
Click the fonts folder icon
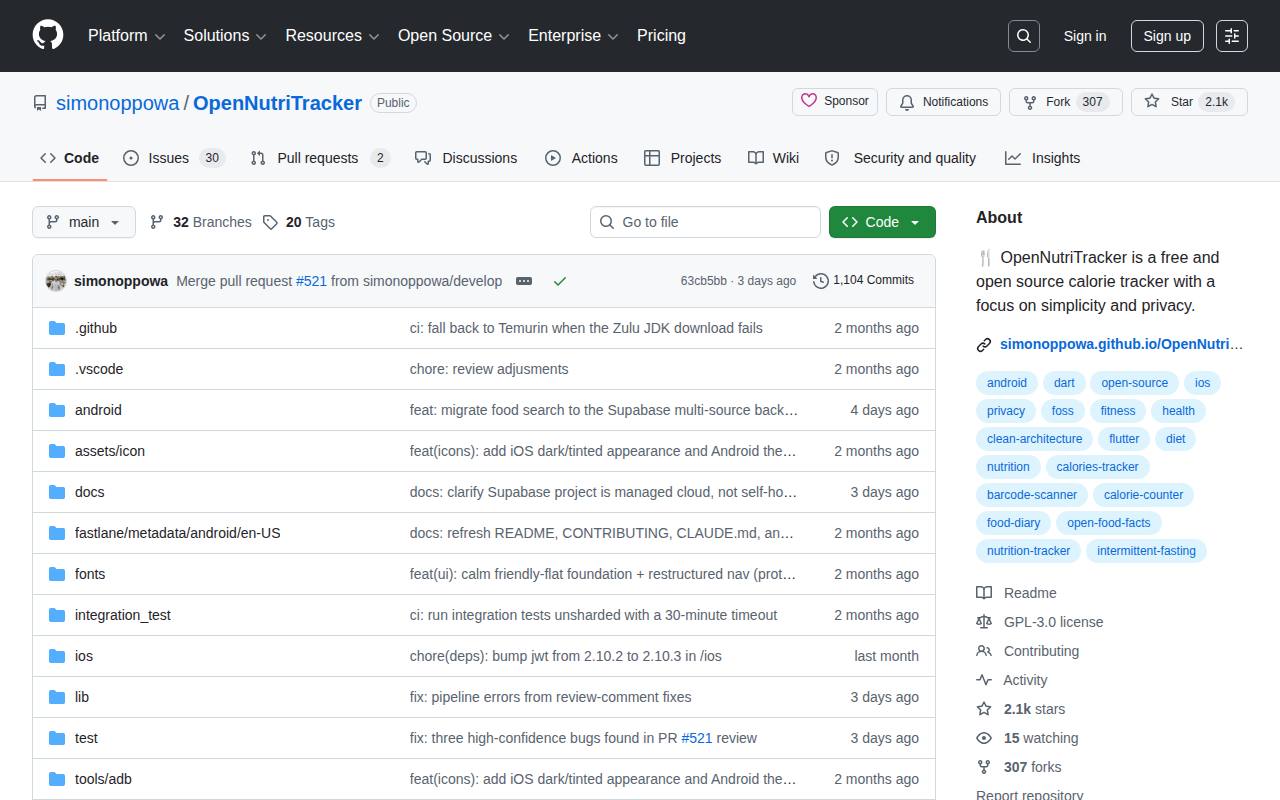[x=57, y=574]
